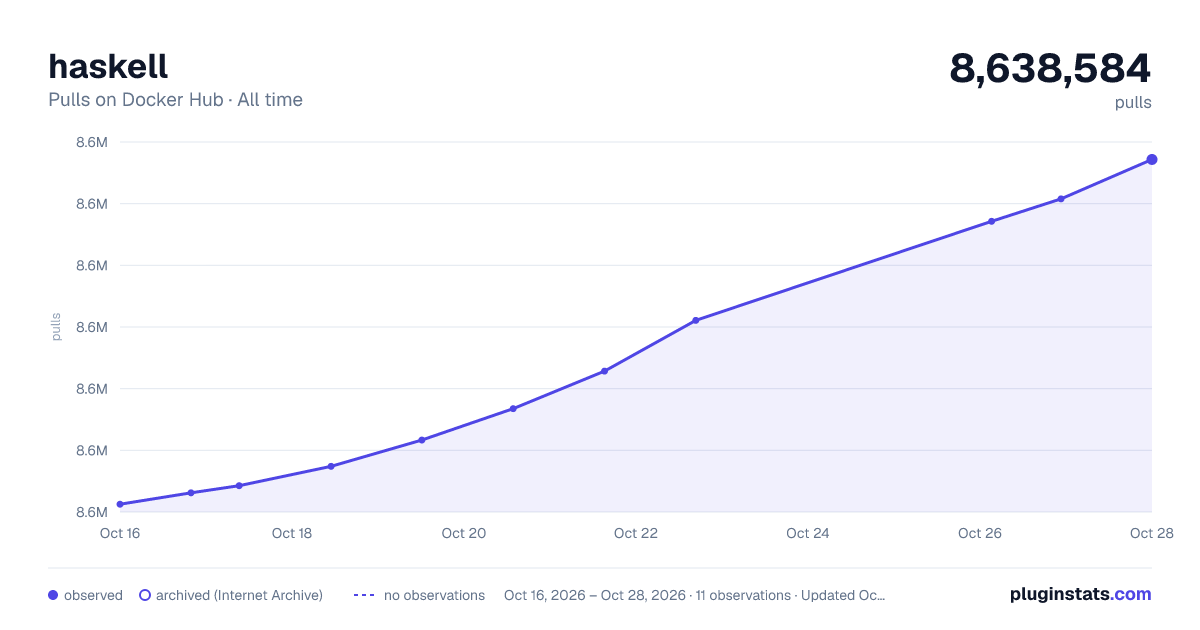
Task: Click the "no observations" legend label
Action: (x=434, y=595)
